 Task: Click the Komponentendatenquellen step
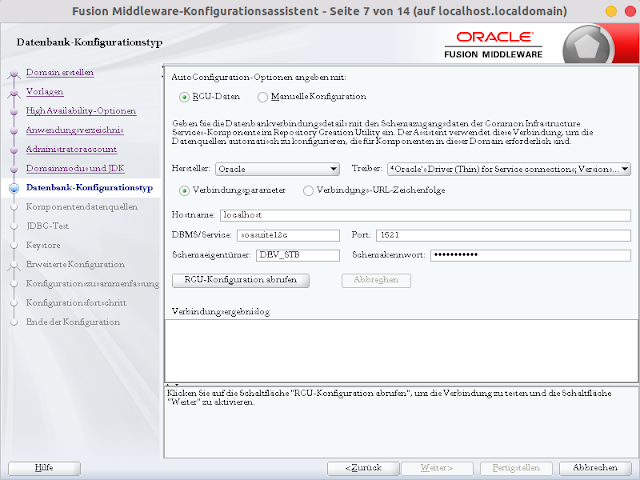[82, 207]
